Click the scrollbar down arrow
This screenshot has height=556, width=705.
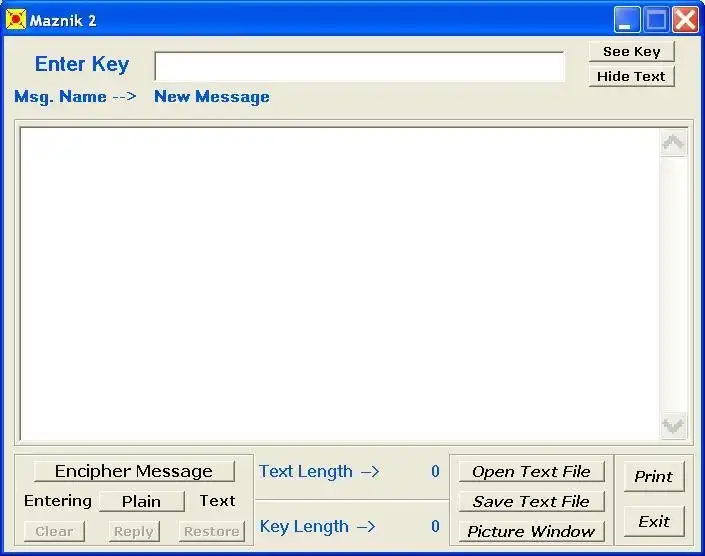pyautogui.click(x=673, y=425)
